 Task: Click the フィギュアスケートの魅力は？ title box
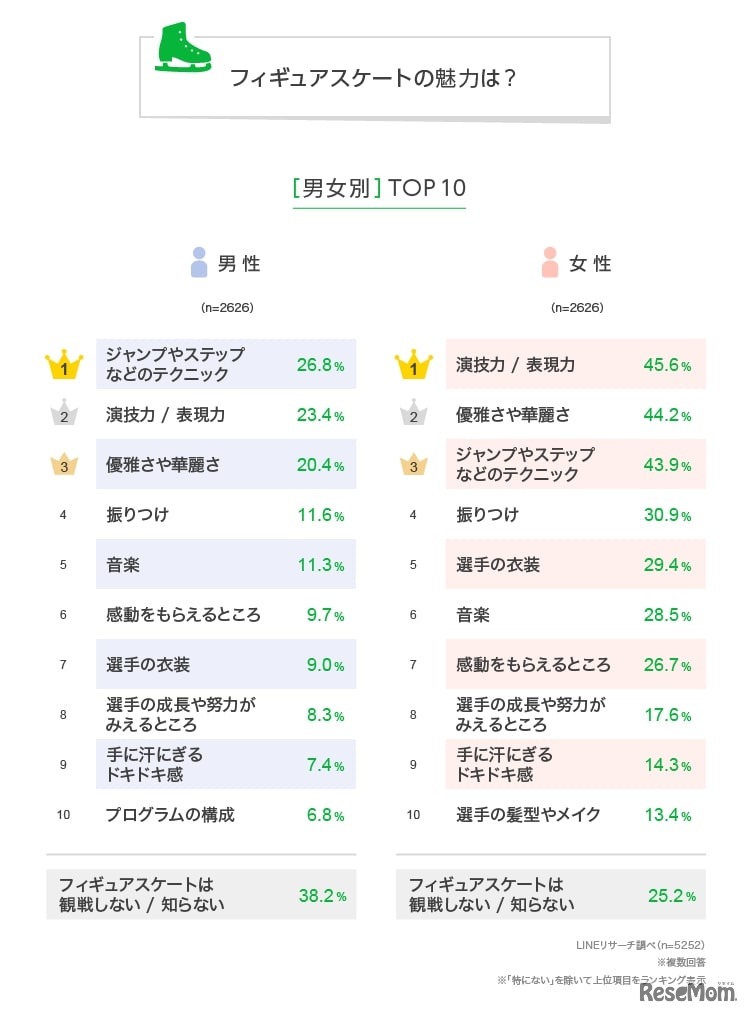[374, 78]
